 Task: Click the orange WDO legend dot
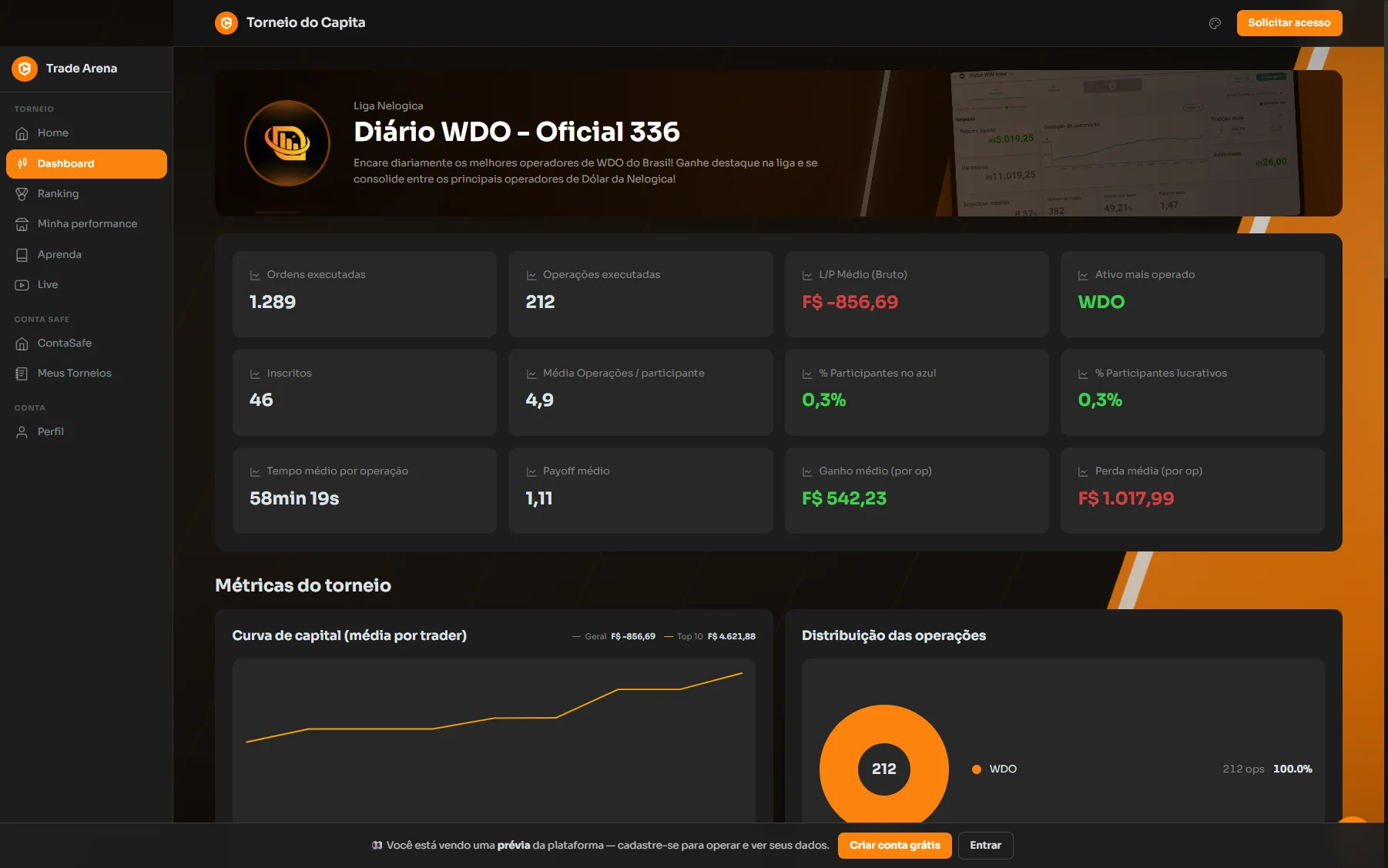click(x=977, y=769)
